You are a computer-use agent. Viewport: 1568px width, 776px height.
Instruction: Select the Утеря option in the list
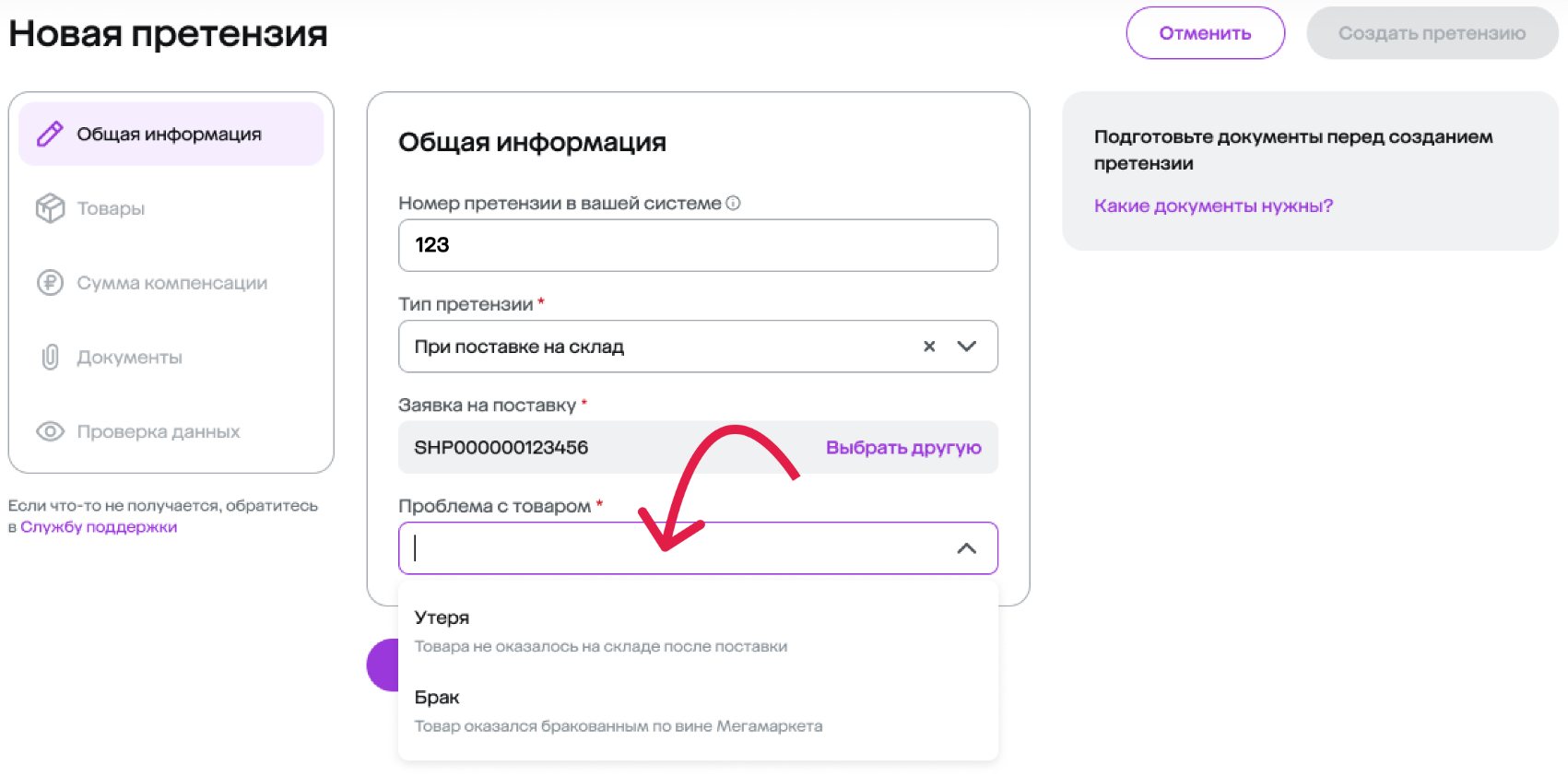[698, 631]
